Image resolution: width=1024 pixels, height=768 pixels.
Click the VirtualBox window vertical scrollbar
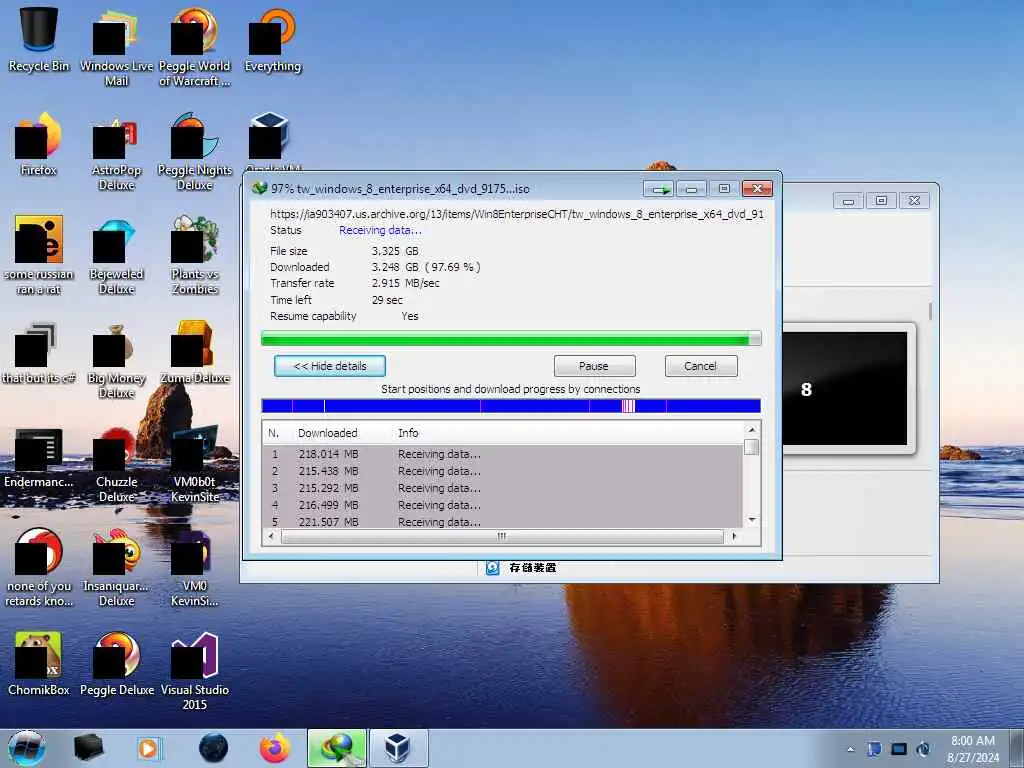pyautogui.click(x=929, y=312)
